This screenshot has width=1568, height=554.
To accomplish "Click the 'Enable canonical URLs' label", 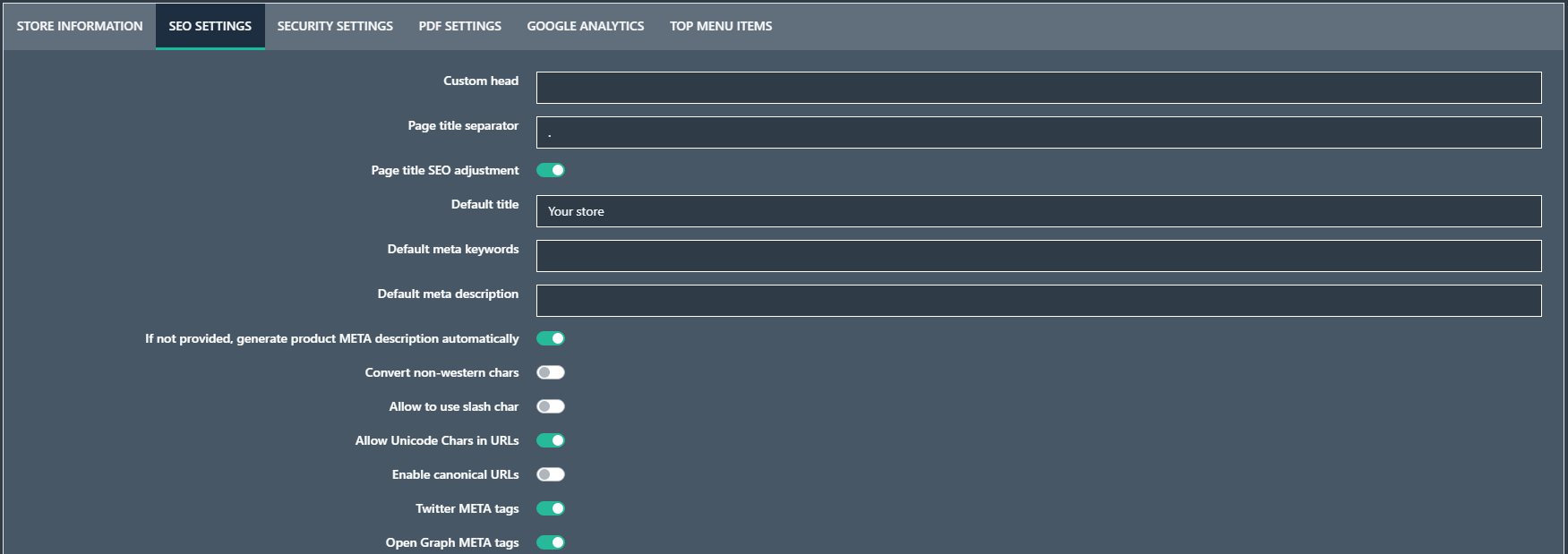I will pyautogui.click(x=455, y=474).
